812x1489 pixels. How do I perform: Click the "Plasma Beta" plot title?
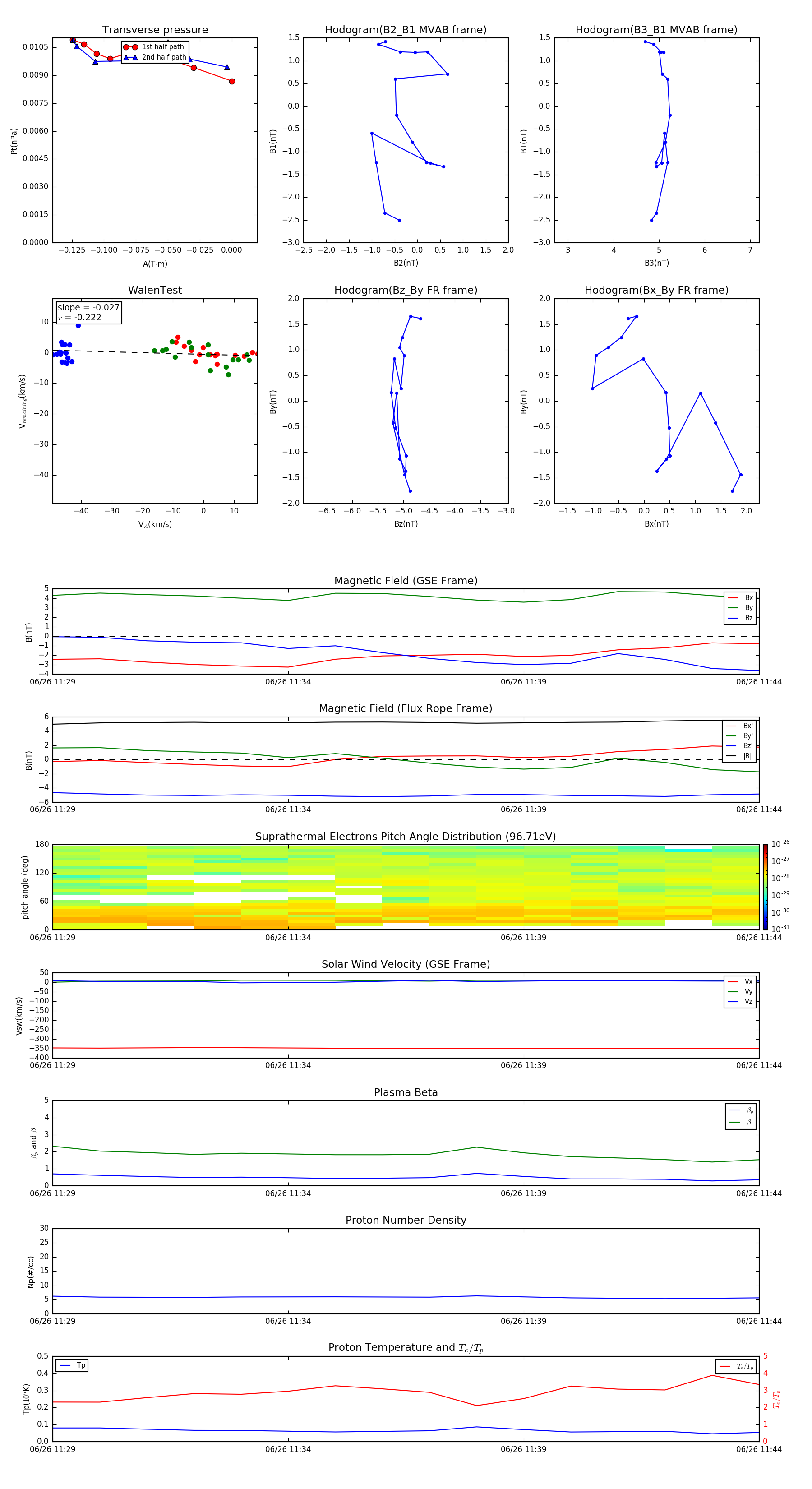(406, 1093)
